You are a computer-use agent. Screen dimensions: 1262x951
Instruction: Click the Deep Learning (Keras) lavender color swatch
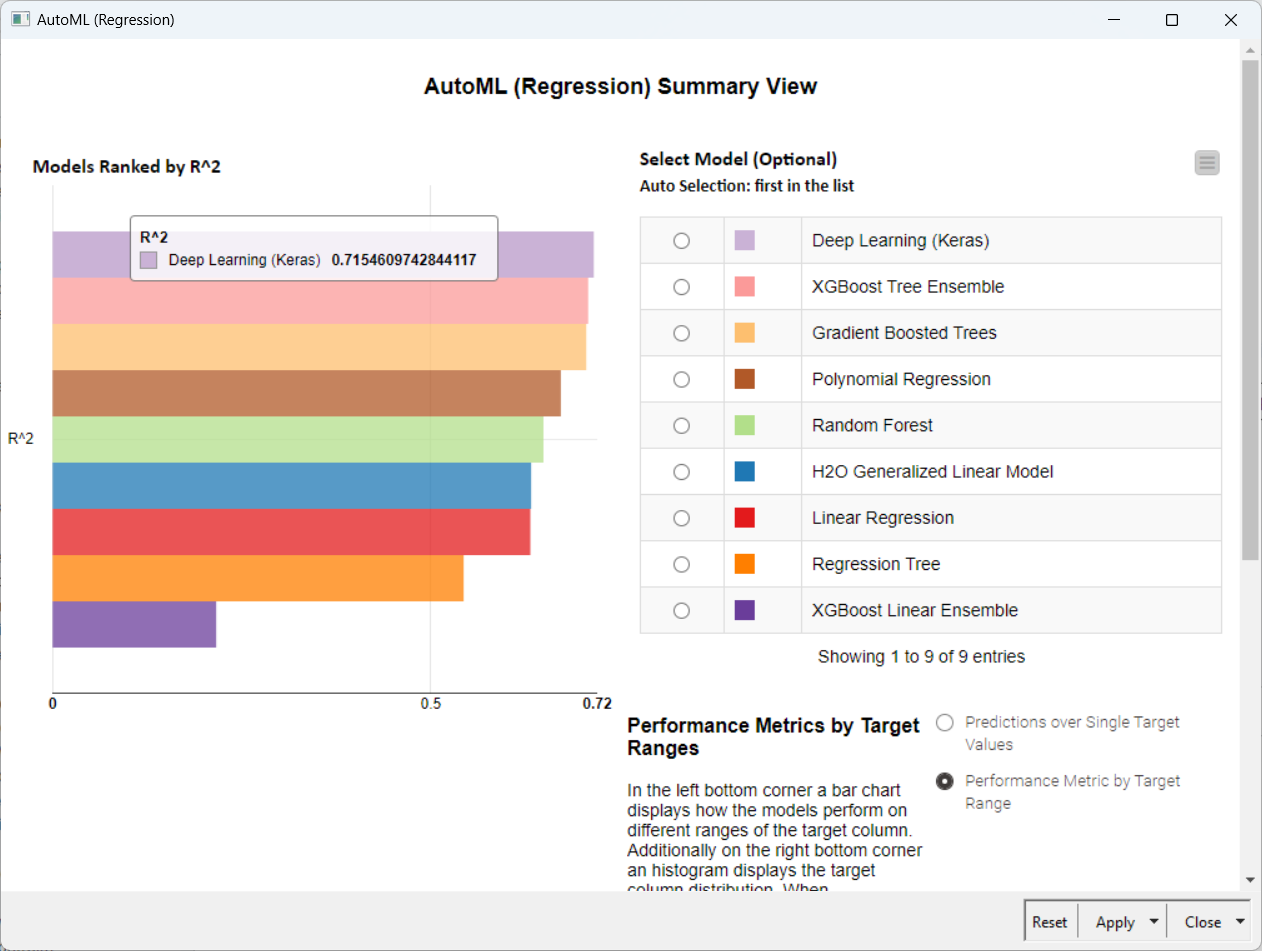(x=744, y=240)
